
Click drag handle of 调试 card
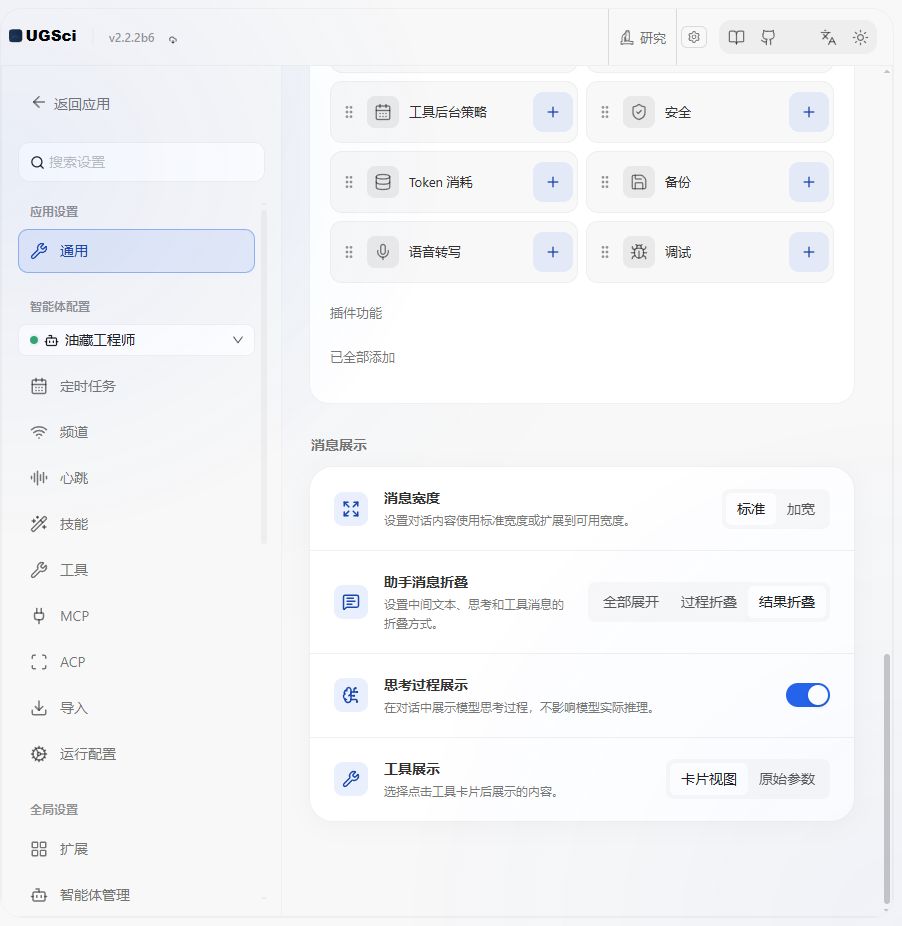coord(605,252)
